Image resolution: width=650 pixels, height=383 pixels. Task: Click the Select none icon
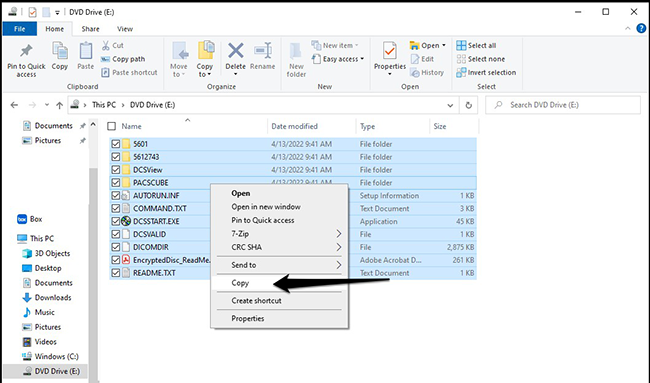coord(461,59)
